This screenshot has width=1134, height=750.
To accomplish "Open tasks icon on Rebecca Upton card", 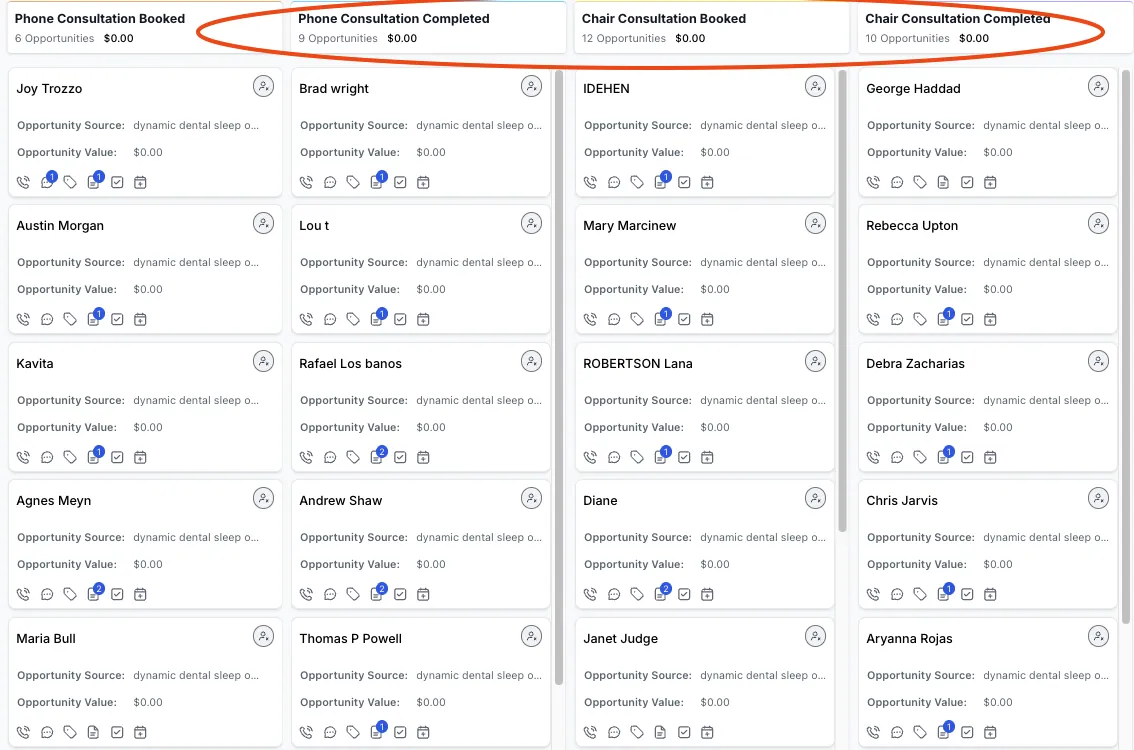I will click(967, 320).
